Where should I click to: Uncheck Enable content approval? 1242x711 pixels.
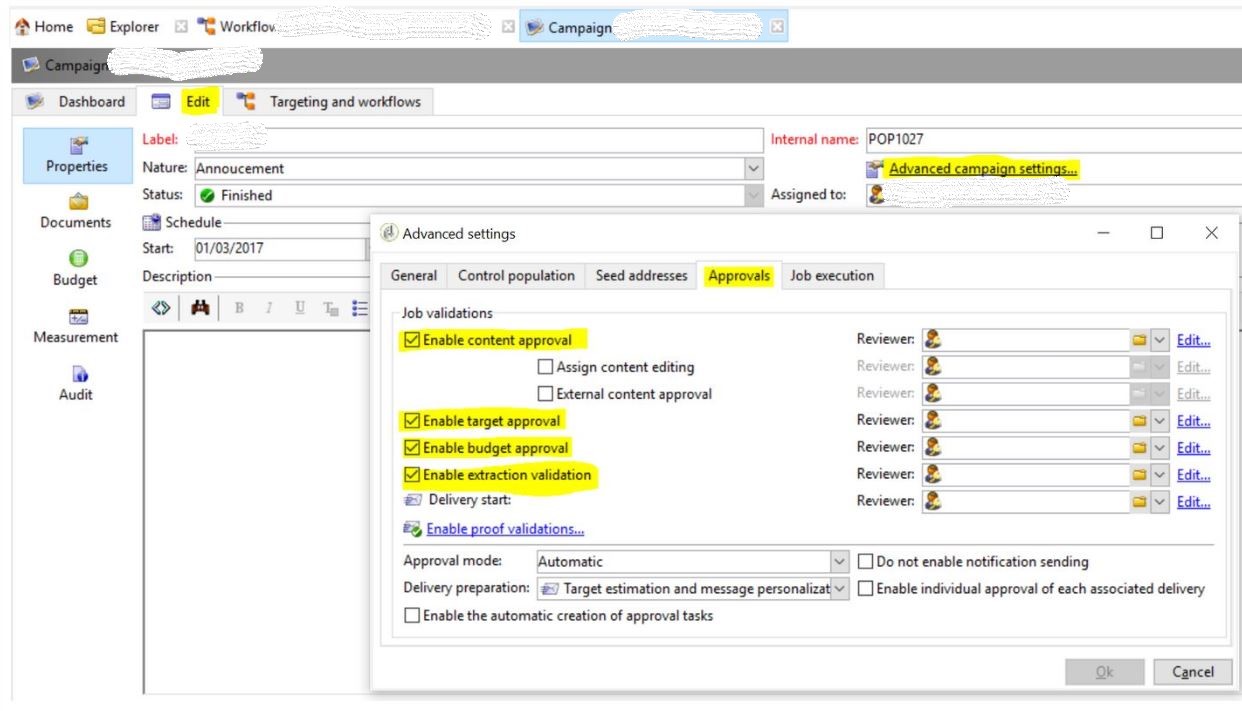click(x=412, y=341)
